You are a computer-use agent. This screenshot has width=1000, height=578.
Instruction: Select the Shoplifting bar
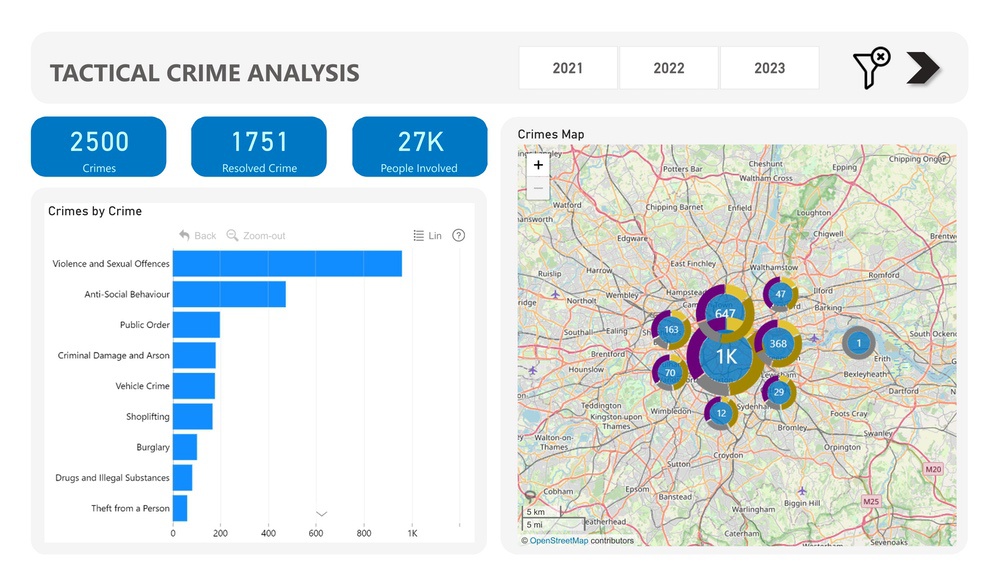tap(193, 417)
